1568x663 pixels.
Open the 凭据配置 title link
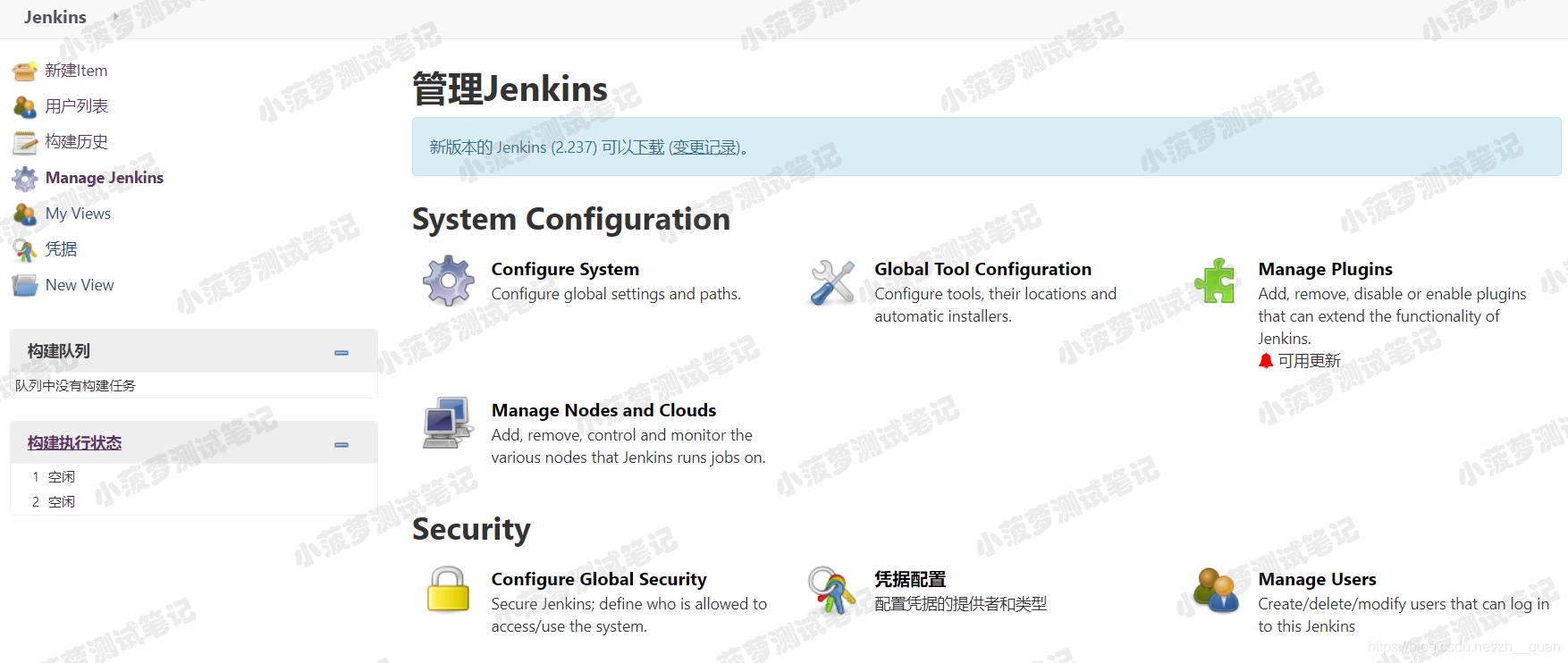click(x=910, y=579)
